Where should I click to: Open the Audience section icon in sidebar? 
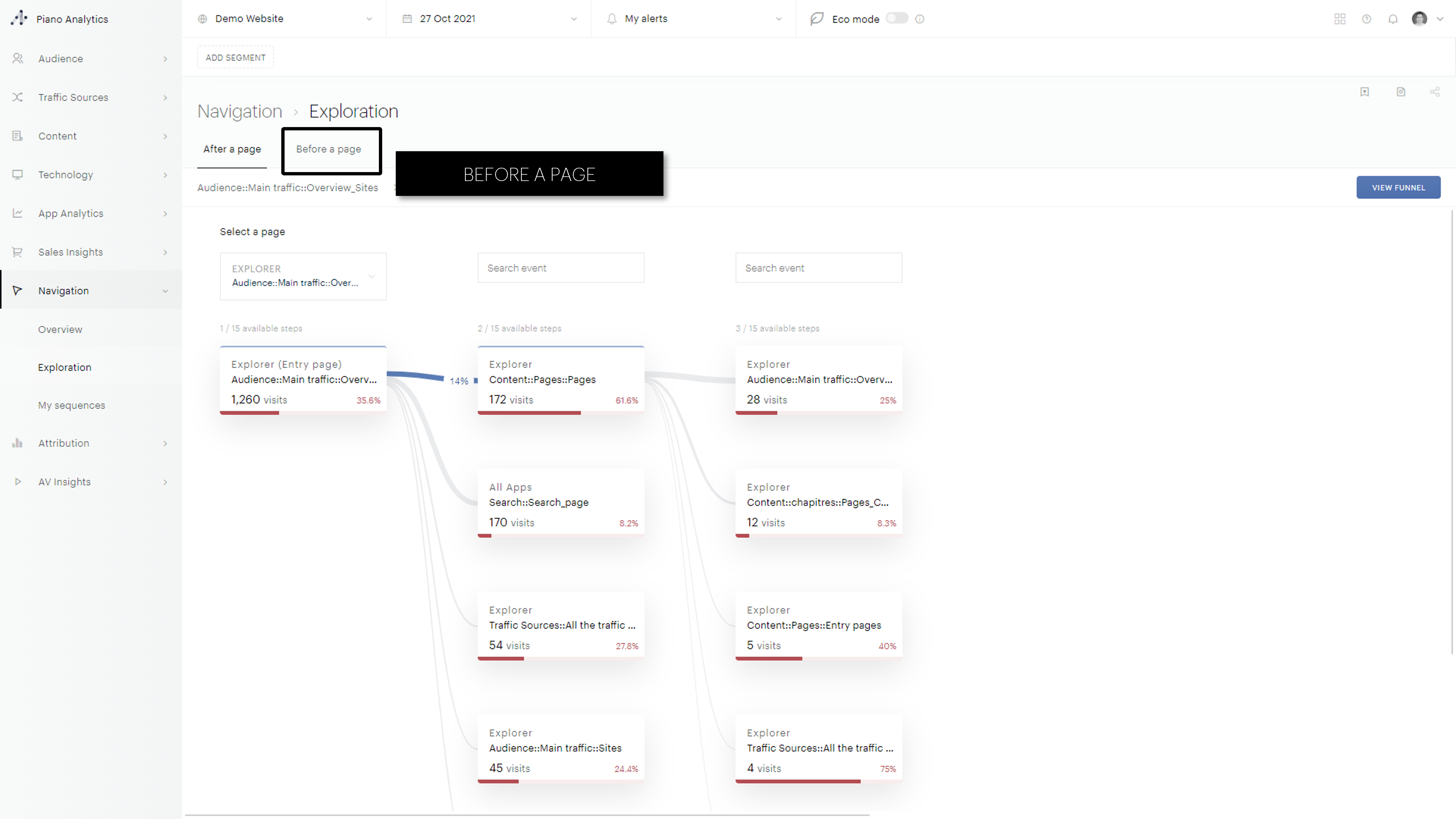[17, 58]
